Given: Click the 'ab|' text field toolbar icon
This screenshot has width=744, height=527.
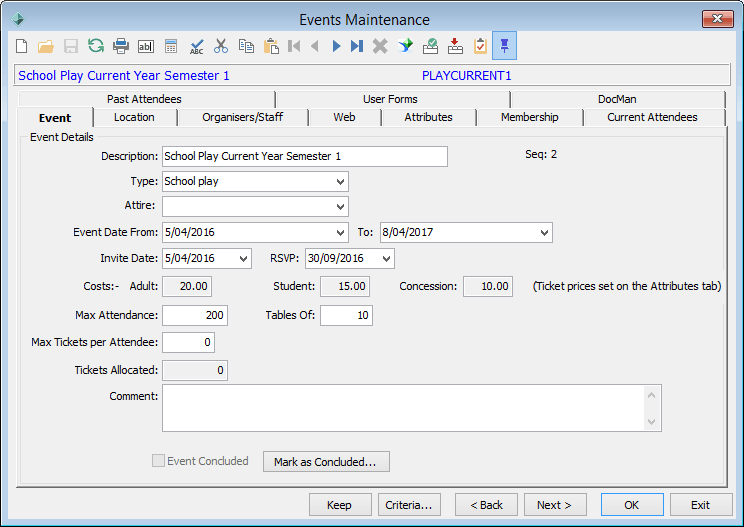Looking at the screenshot, I should click(146, 46).
